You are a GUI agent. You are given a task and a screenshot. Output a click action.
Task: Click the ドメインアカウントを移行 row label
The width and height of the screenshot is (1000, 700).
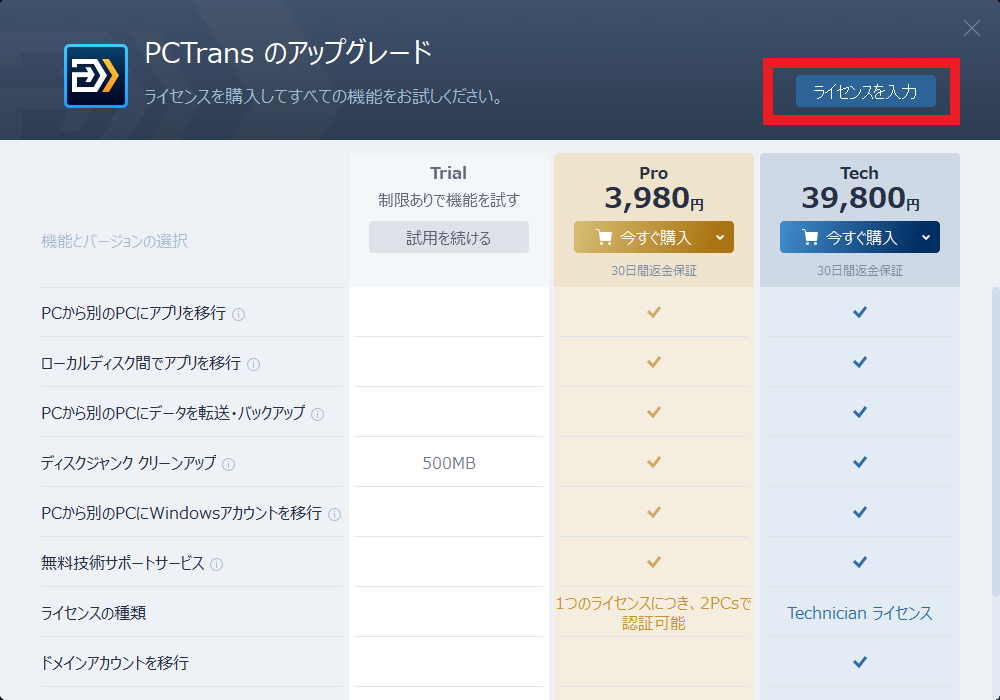tap(115, 663)
